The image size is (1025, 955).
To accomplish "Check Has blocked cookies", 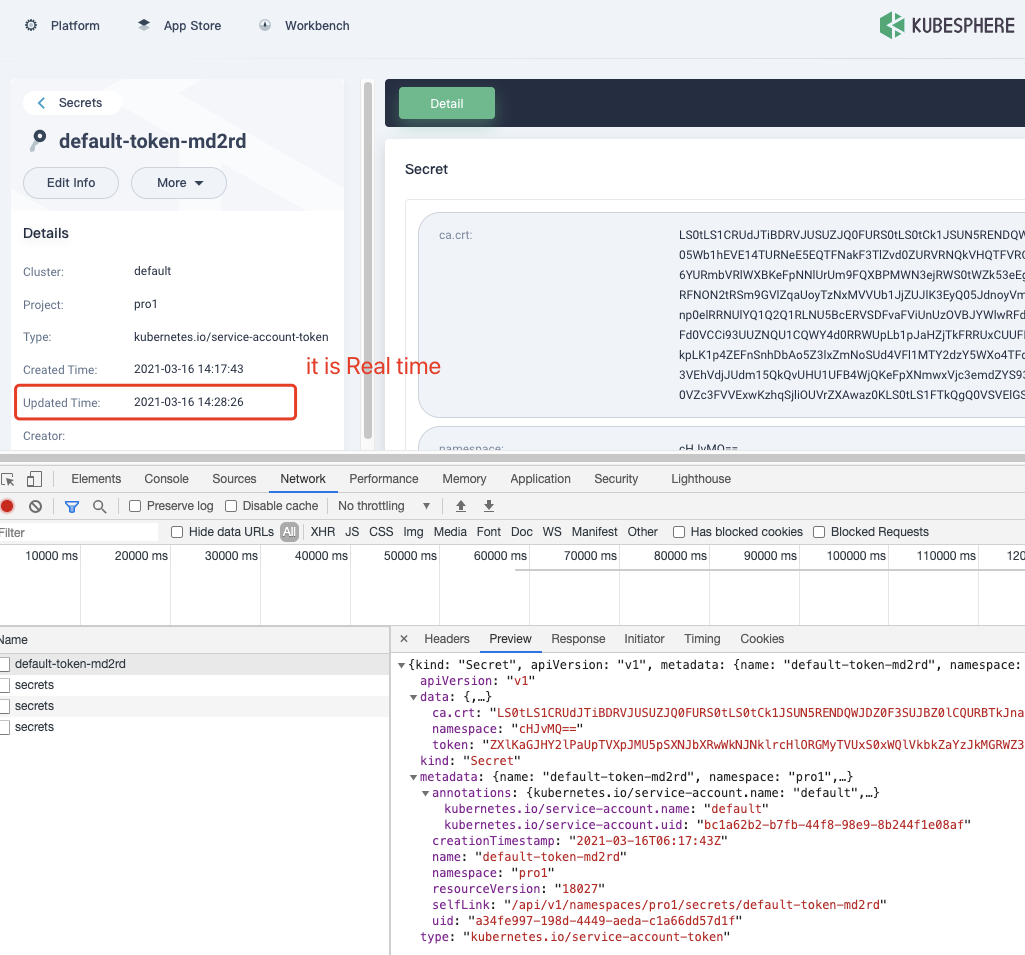I will [x=679, y=532].
